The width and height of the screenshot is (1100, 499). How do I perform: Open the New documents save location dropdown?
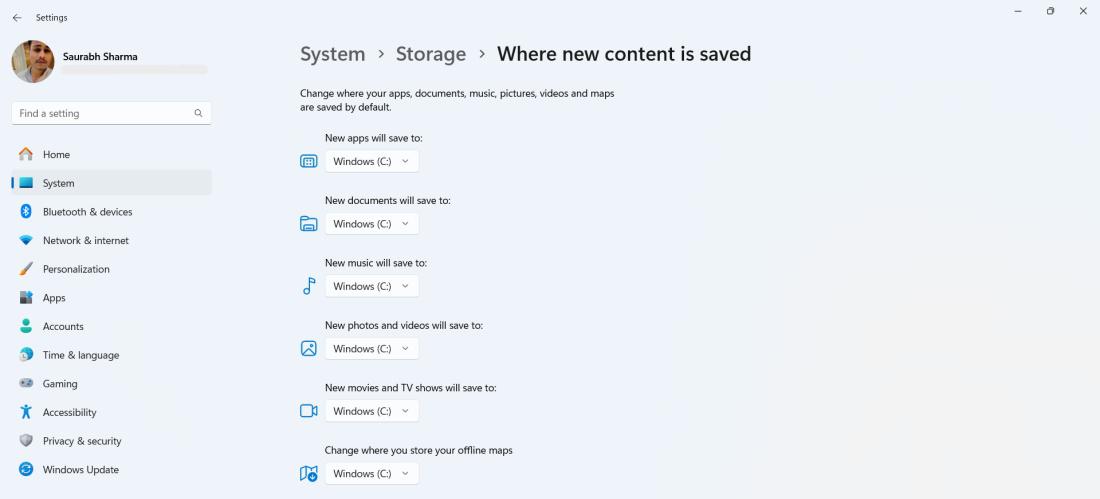point(372,224)
